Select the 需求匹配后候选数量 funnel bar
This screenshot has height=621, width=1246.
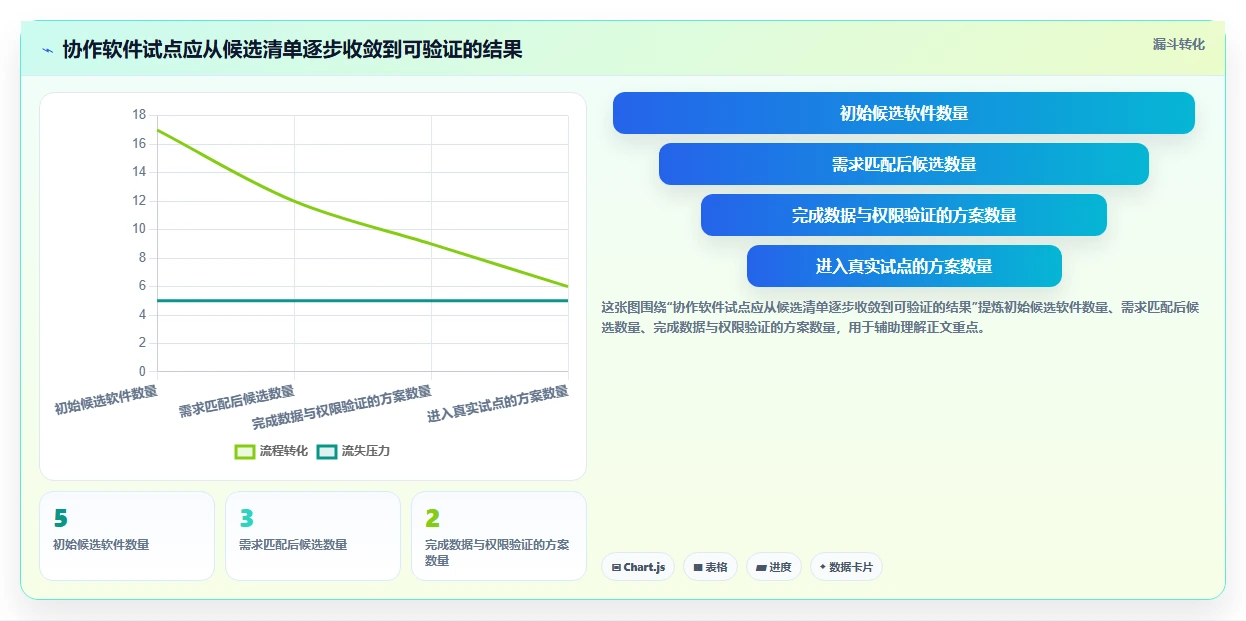pos(904,164)
